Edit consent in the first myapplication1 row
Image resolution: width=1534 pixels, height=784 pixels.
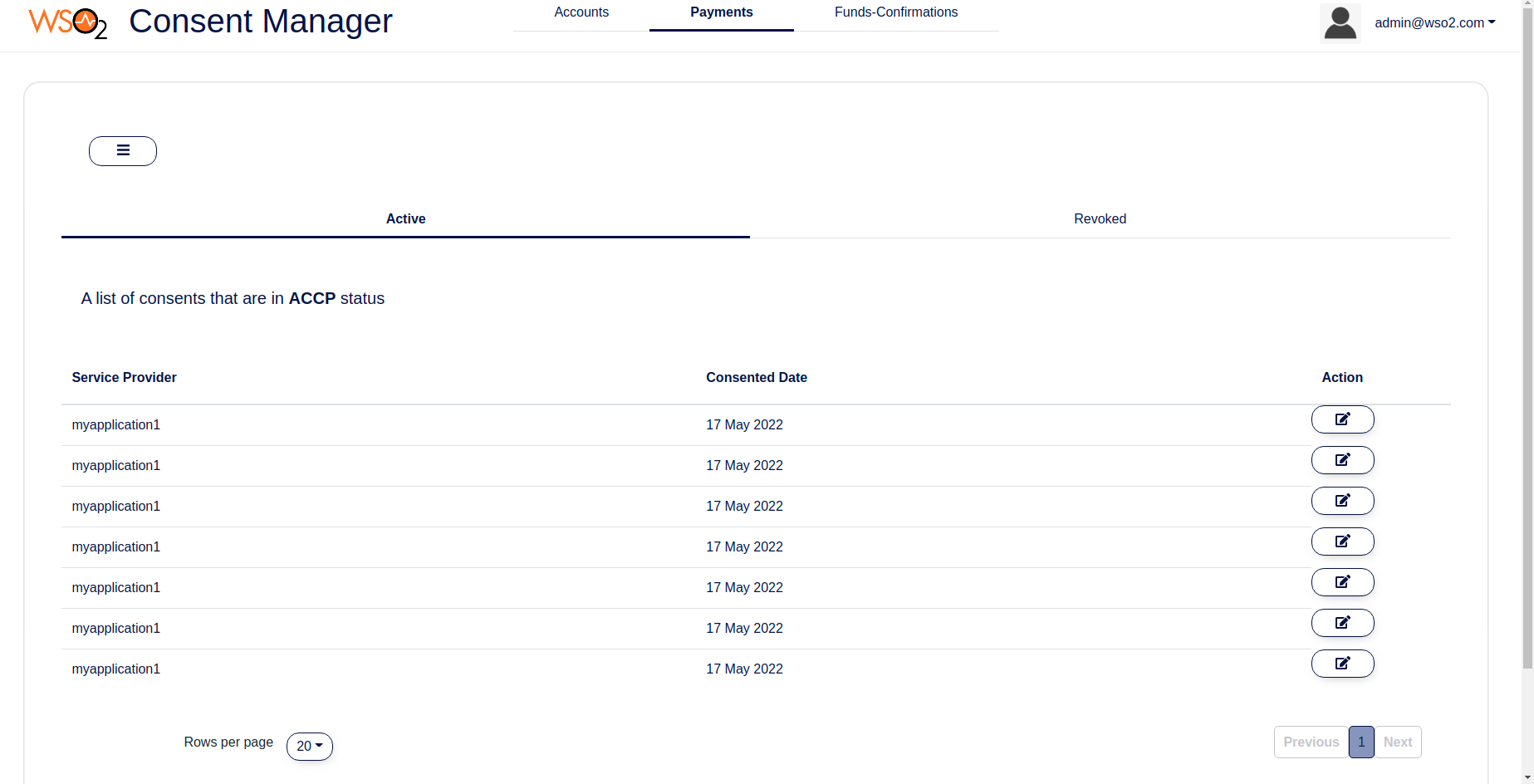[1342, 419]
